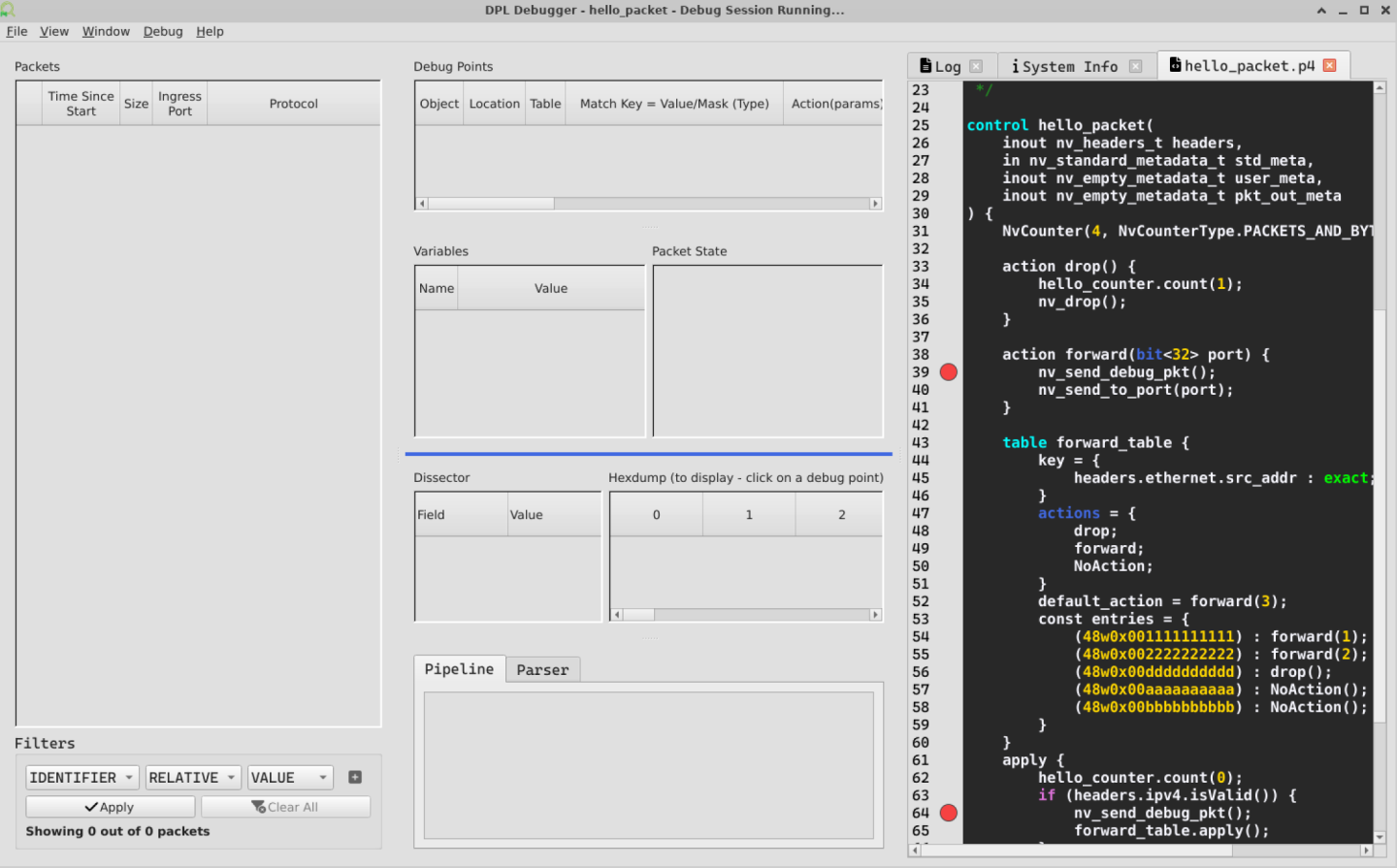Open the Window menu
Screen dimensions: 1397x868
coord(106,31)
